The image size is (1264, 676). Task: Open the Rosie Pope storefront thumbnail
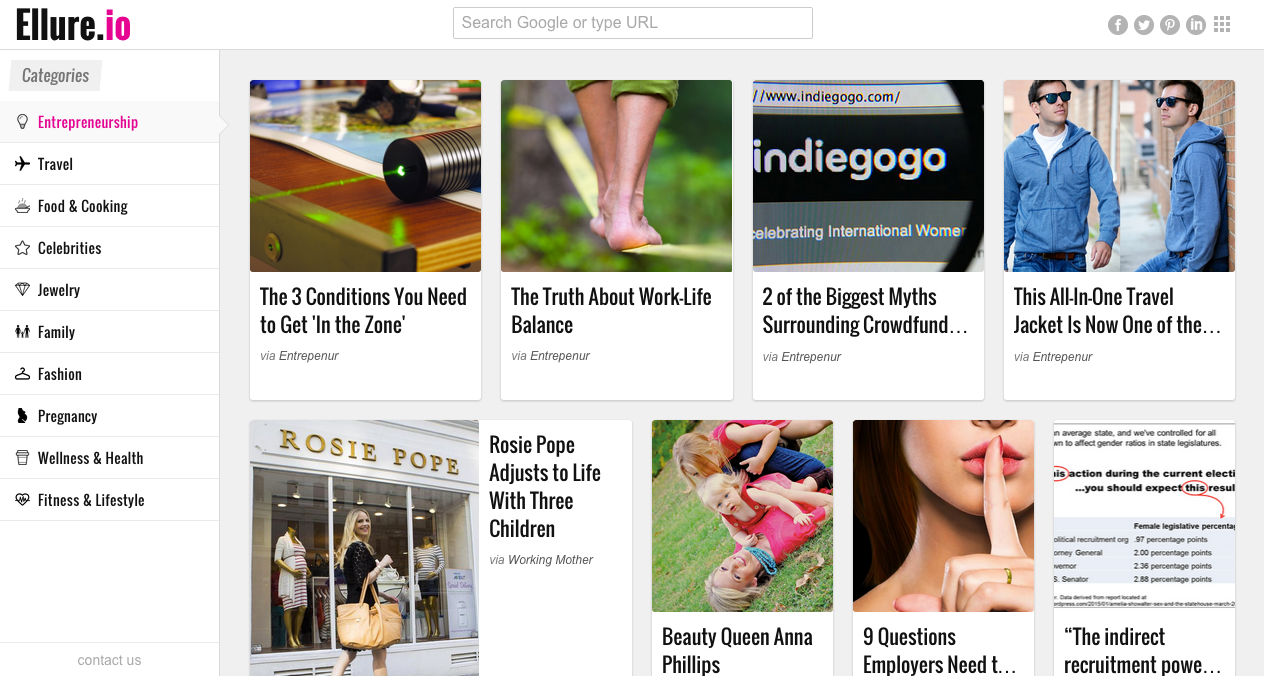point(364,548)
